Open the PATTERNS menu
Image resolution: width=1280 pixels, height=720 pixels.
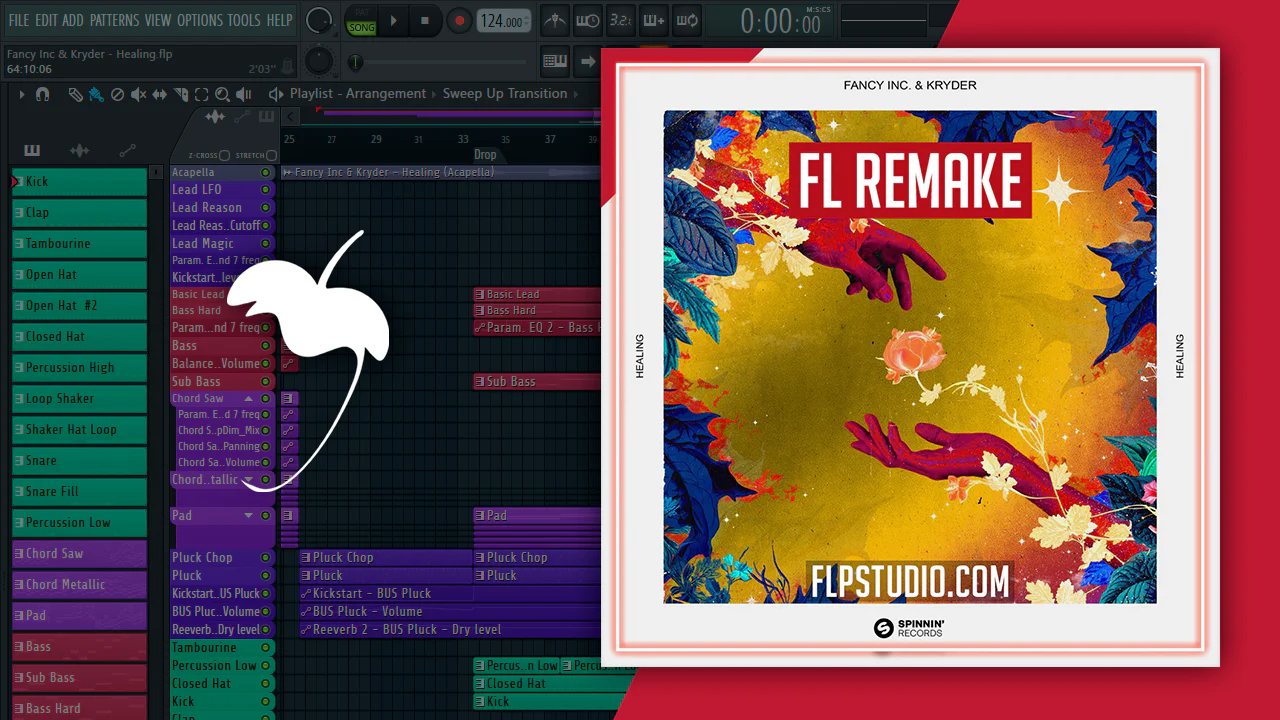[x=114, y=20]
